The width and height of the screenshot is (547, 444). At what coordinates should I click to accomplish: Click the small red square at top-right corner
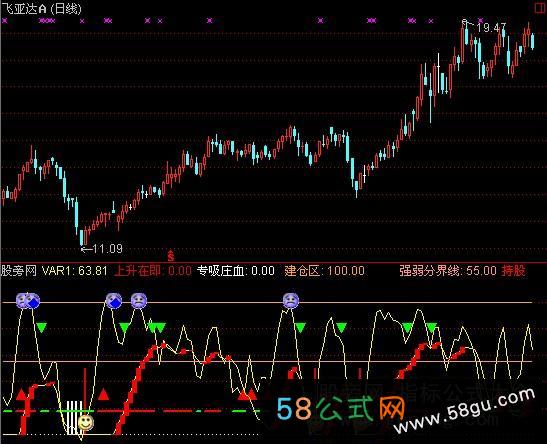540,8
